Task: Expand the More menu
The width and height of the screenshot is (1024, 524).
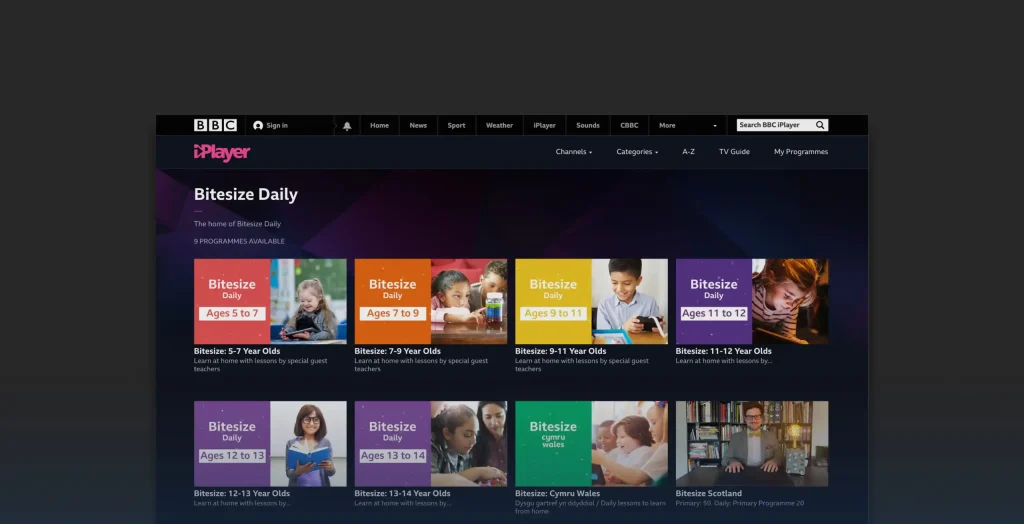Action: coord(688,125)
